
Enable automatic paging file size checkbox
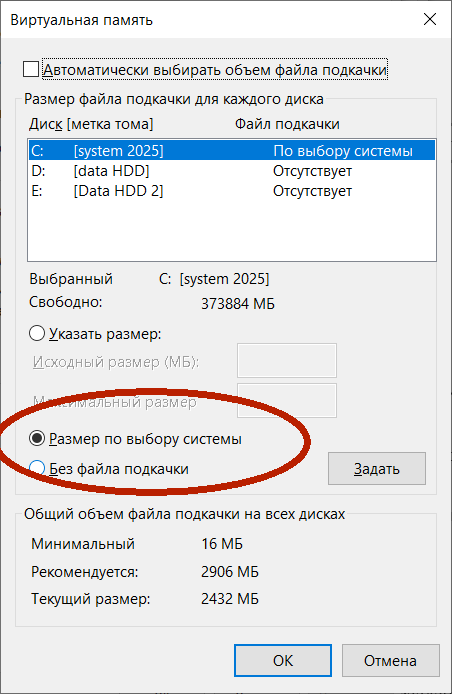31,69
